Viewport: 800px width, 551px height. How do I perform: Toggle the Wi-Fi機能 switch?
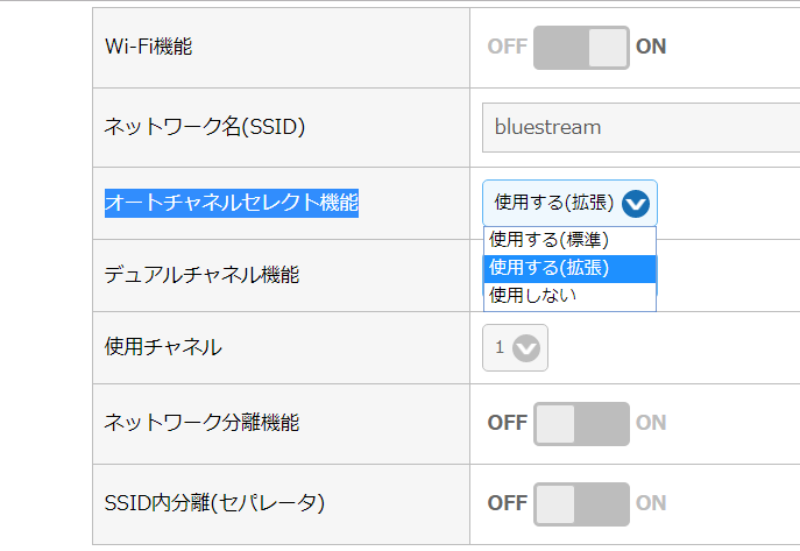point(581,47)
